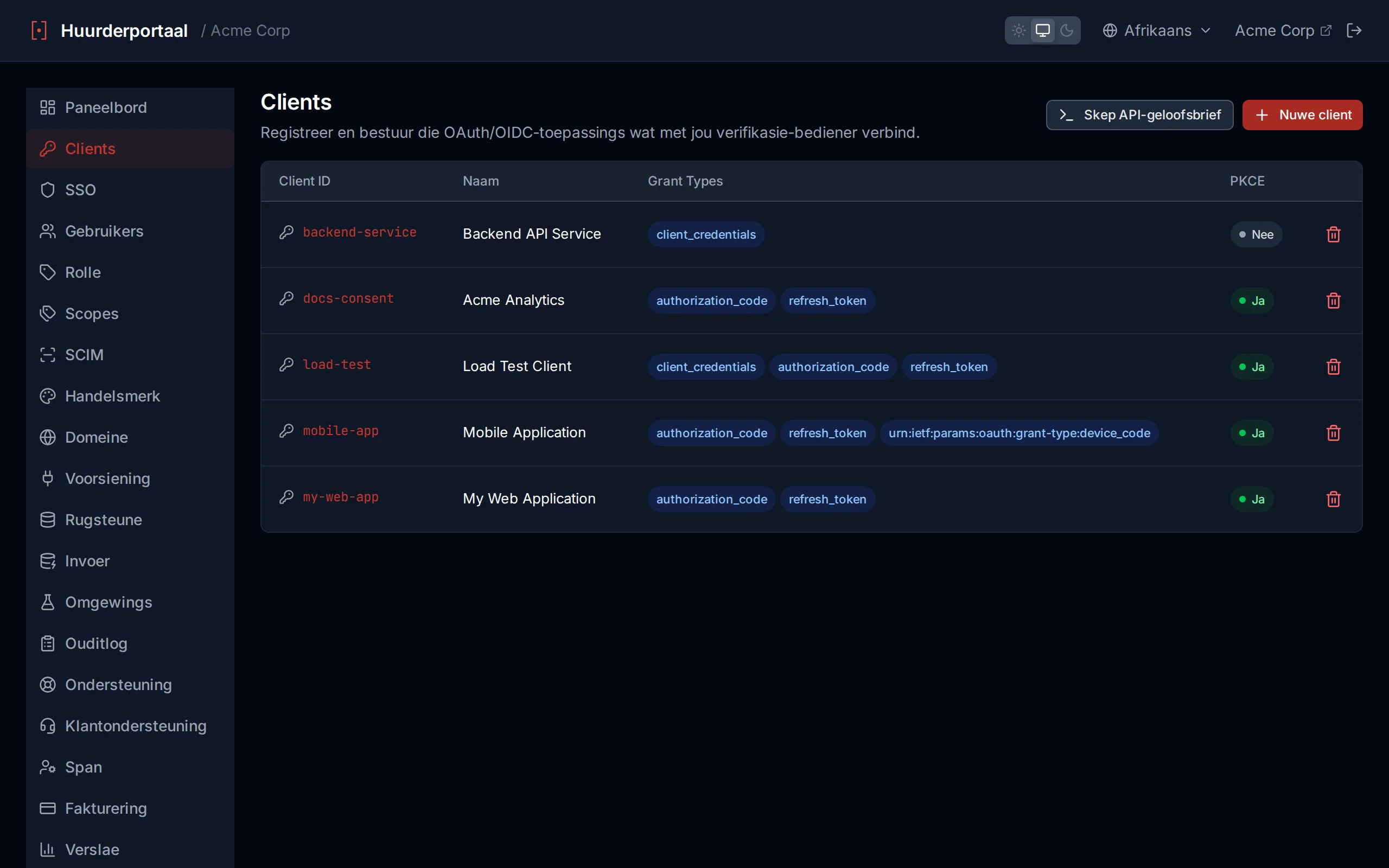The image size is (1389, 868).
Task: Delete the docs-consent client row
Action: click(1333, 300)
